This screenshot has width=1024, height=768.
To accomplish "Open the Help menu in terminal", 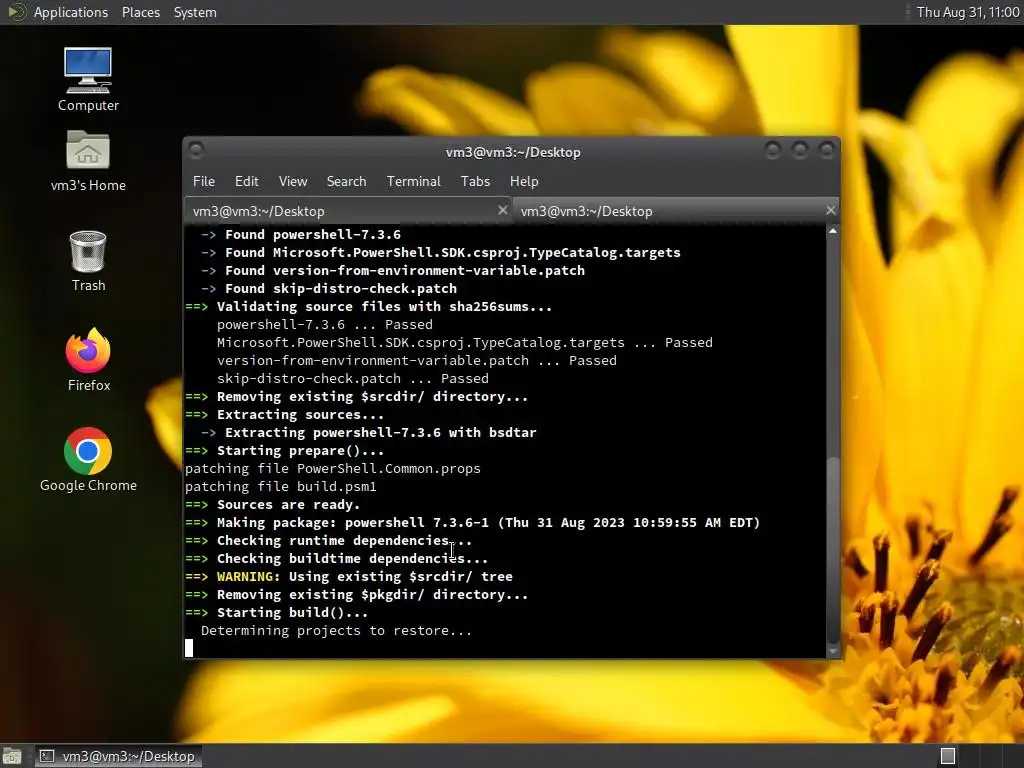I will (524, 182).
